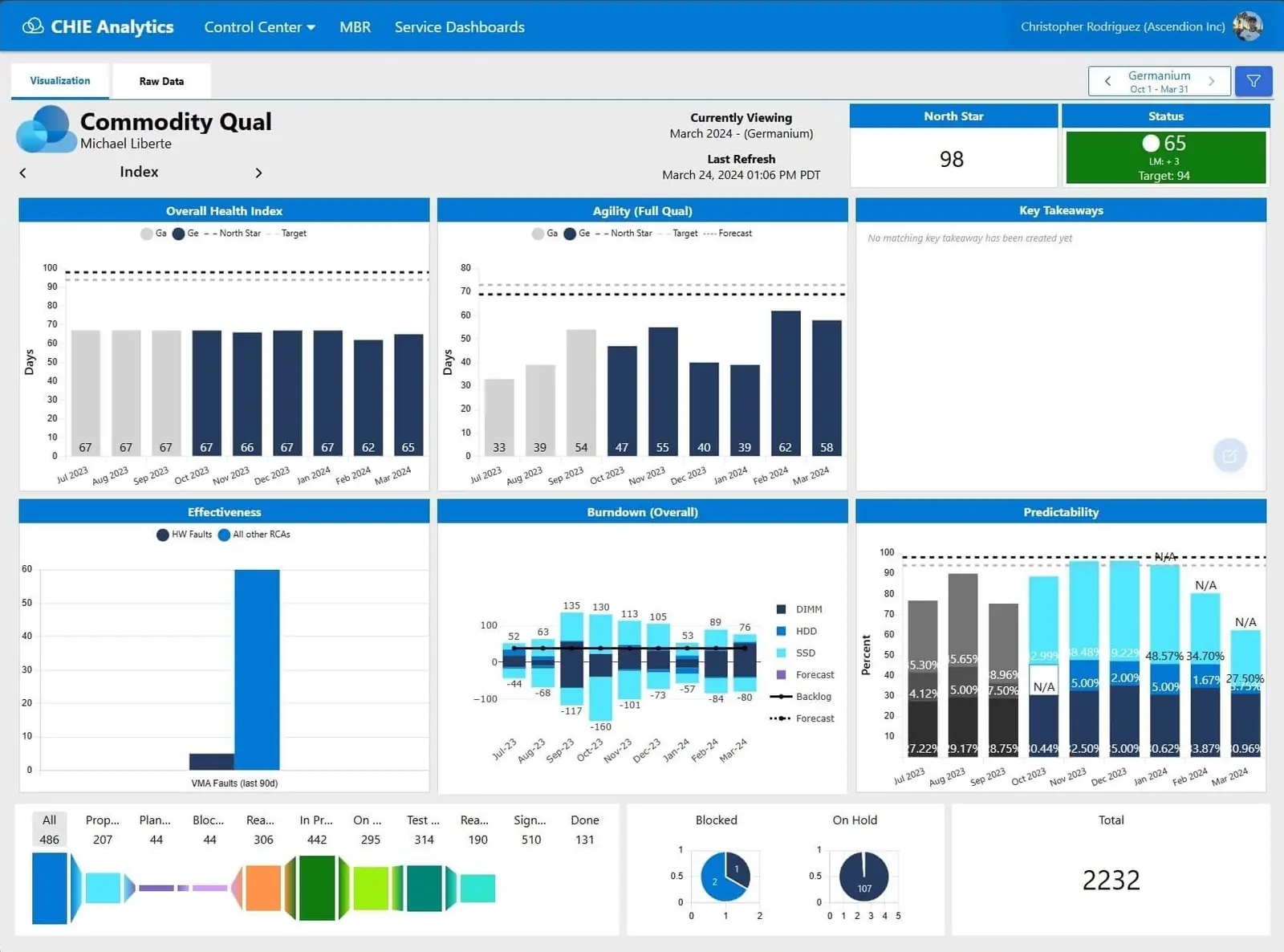
Task: Go to next Index page
Action: (258, 173)
